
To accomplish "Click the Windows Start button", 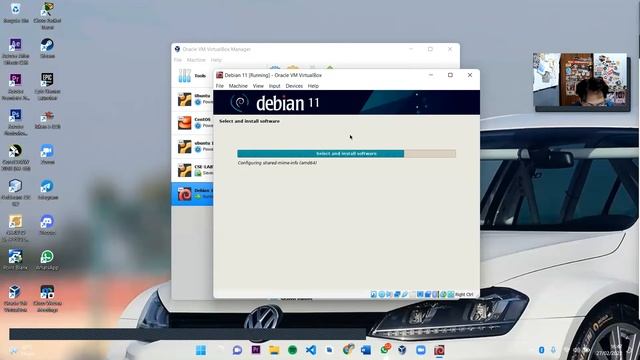I will coord(201,350).
